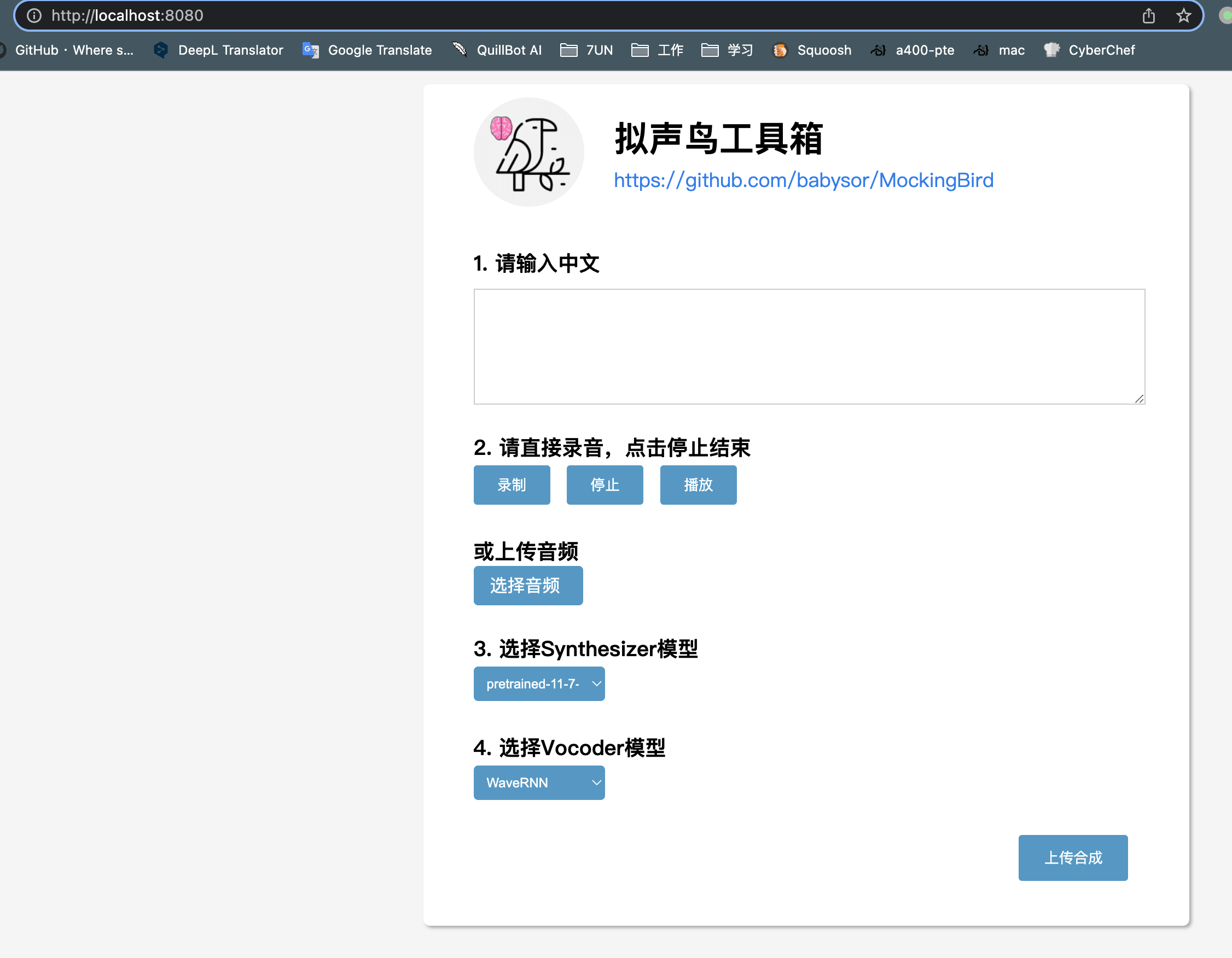
Task: Click the MockingBird parrot logo
Action: [528, 152]
